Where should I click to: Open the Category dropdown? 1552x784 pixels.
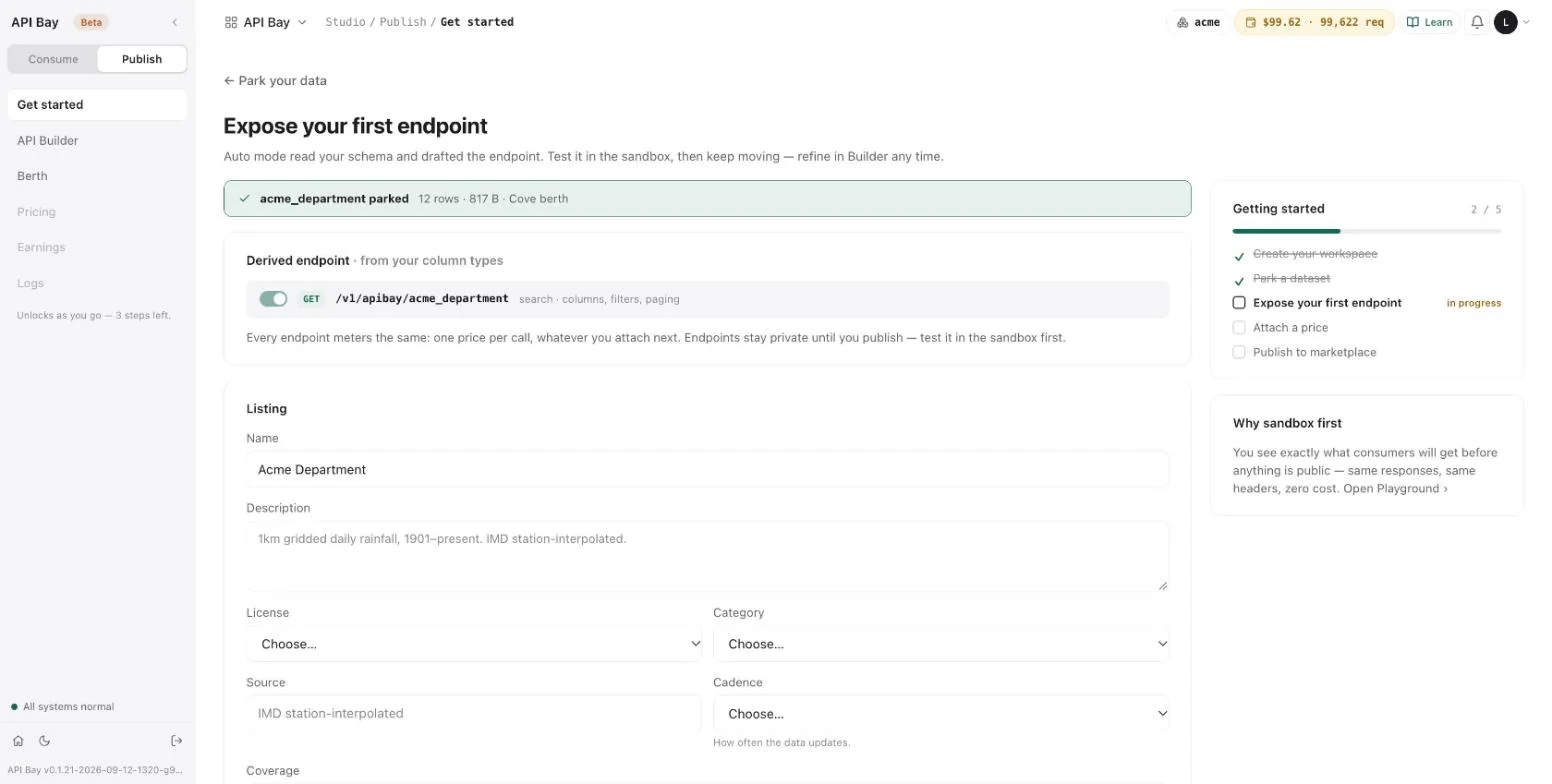click(941, 644)
